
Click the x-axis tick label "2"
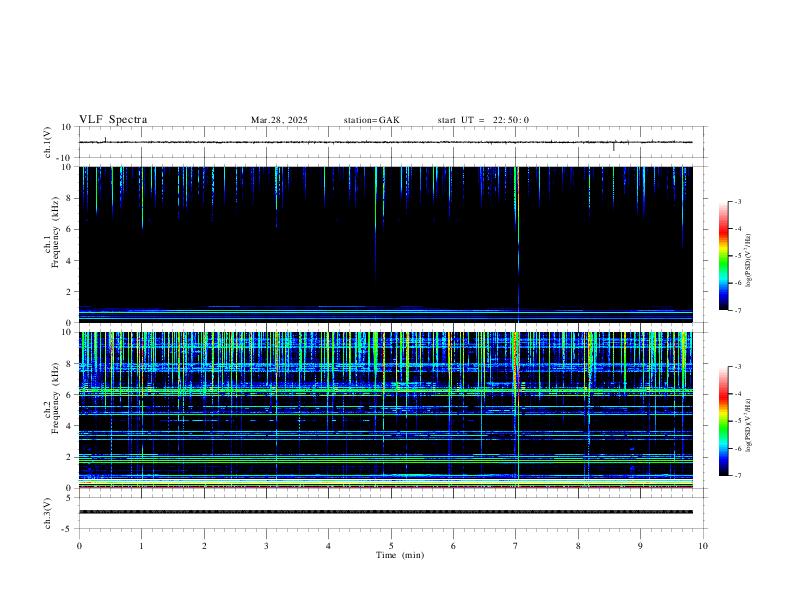204,546
